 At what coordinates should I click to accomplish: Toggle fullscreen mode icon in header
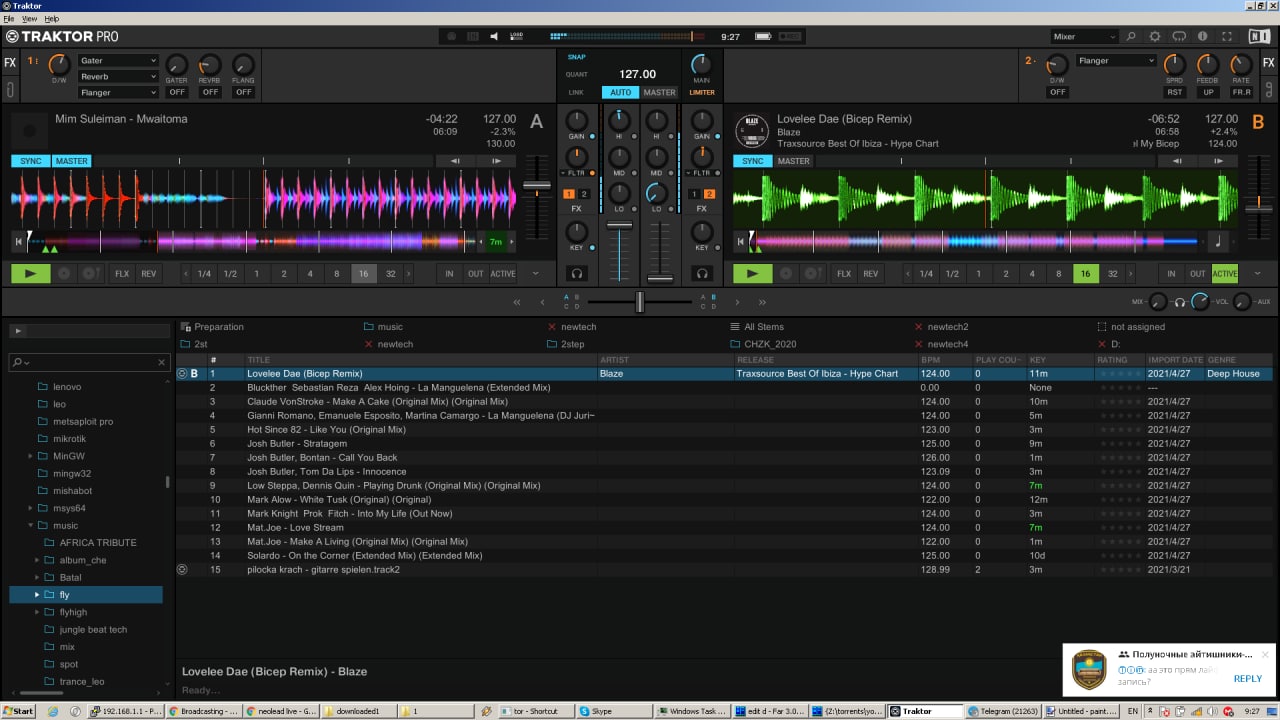coord(1227,36)
